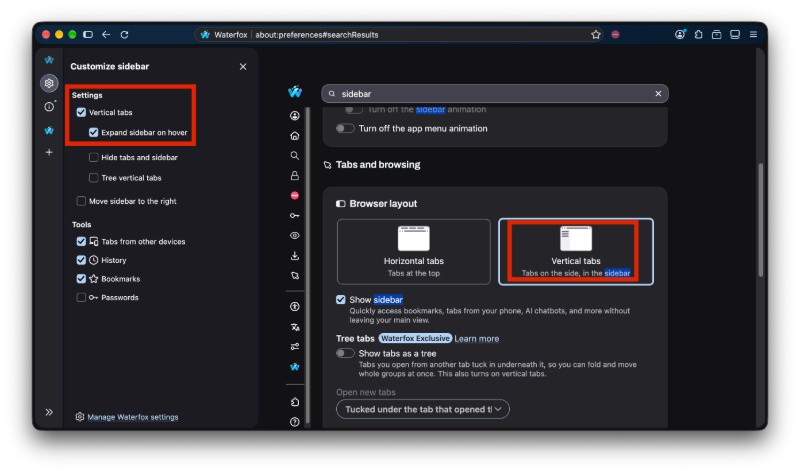Viewport: 800px width, 473px height.
Task: Click in the preferences search field
Action: pyautogui.click(x=495, y=93)
